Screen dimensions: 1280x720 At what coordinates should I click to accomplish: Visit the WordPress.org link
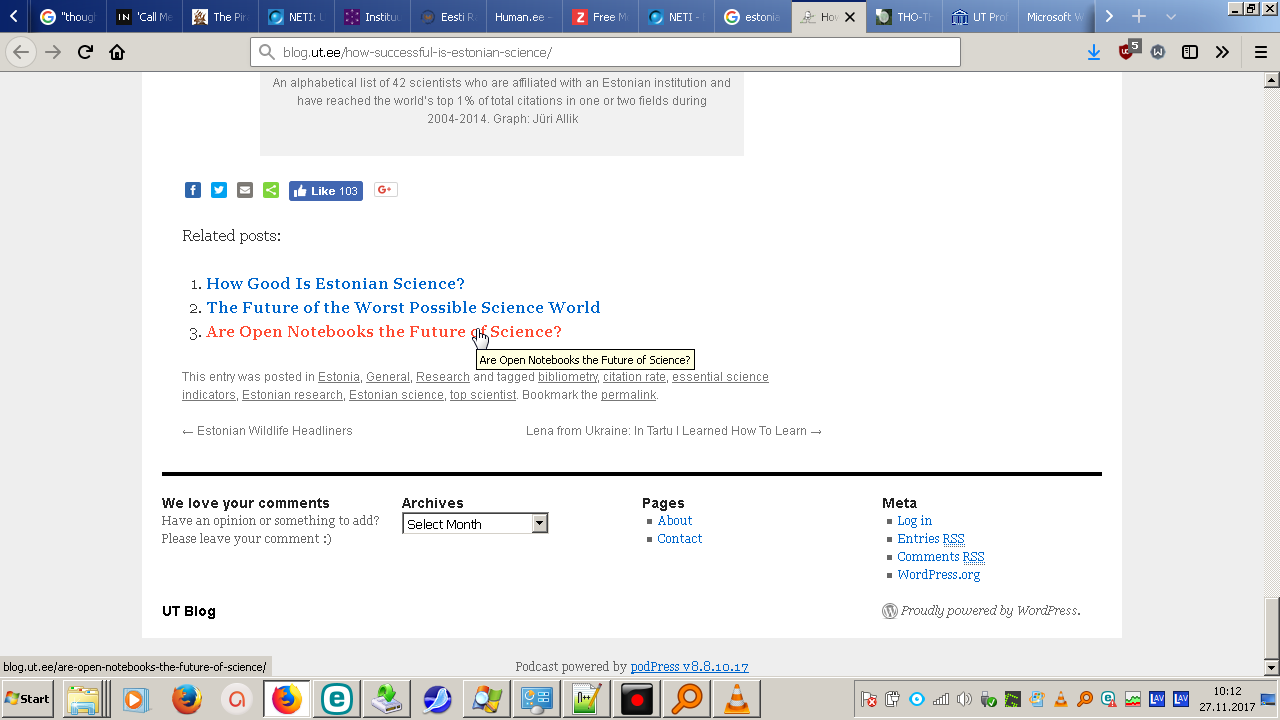click(x=939, y=575)
